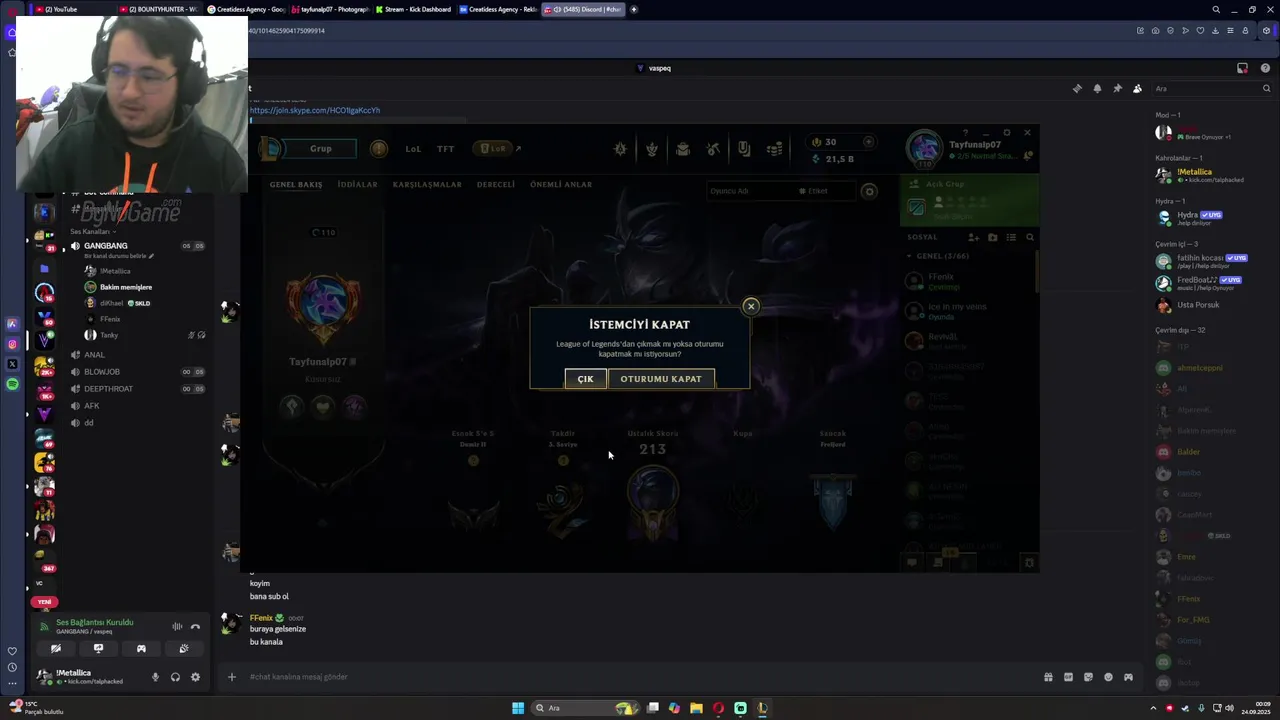Click the chat message input field
Viewport: 1280px width, 720px height.
[x=640, y=677]
